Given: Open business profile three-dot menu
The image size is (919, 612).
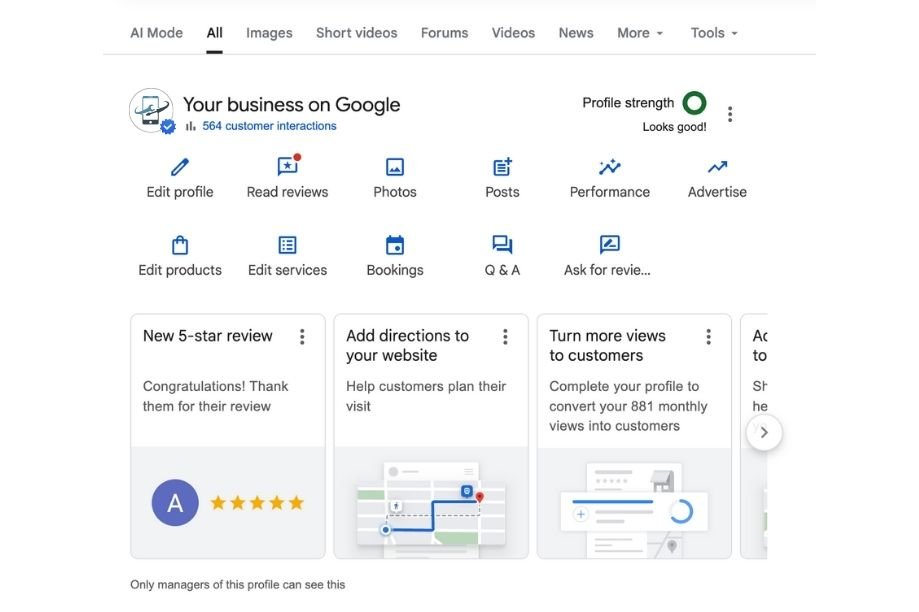Looking at the screenshot, I should point(730,114).
